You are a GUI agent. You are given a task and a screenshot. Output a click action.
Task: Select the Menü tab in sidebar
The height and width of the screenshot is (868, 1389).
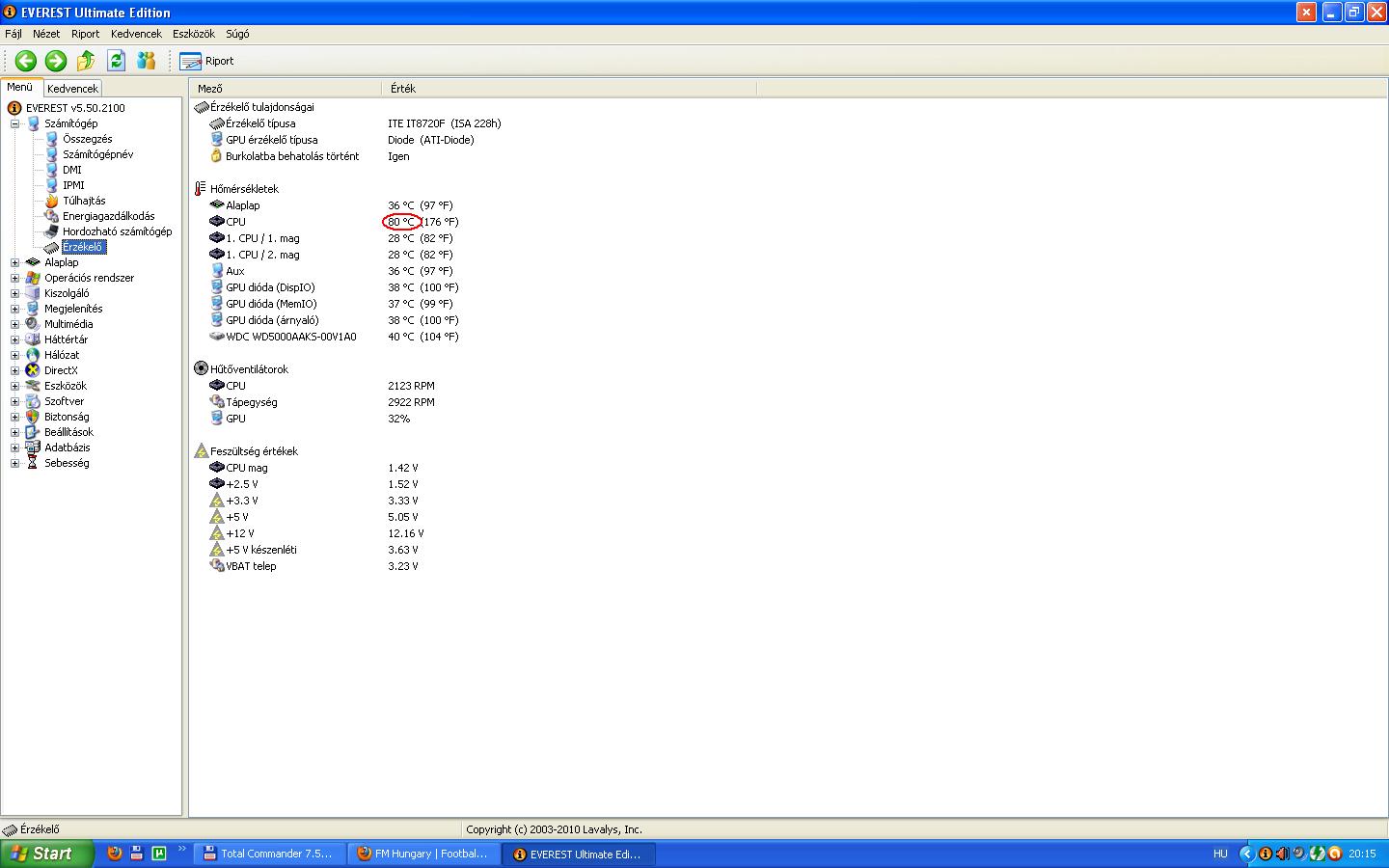20,87
